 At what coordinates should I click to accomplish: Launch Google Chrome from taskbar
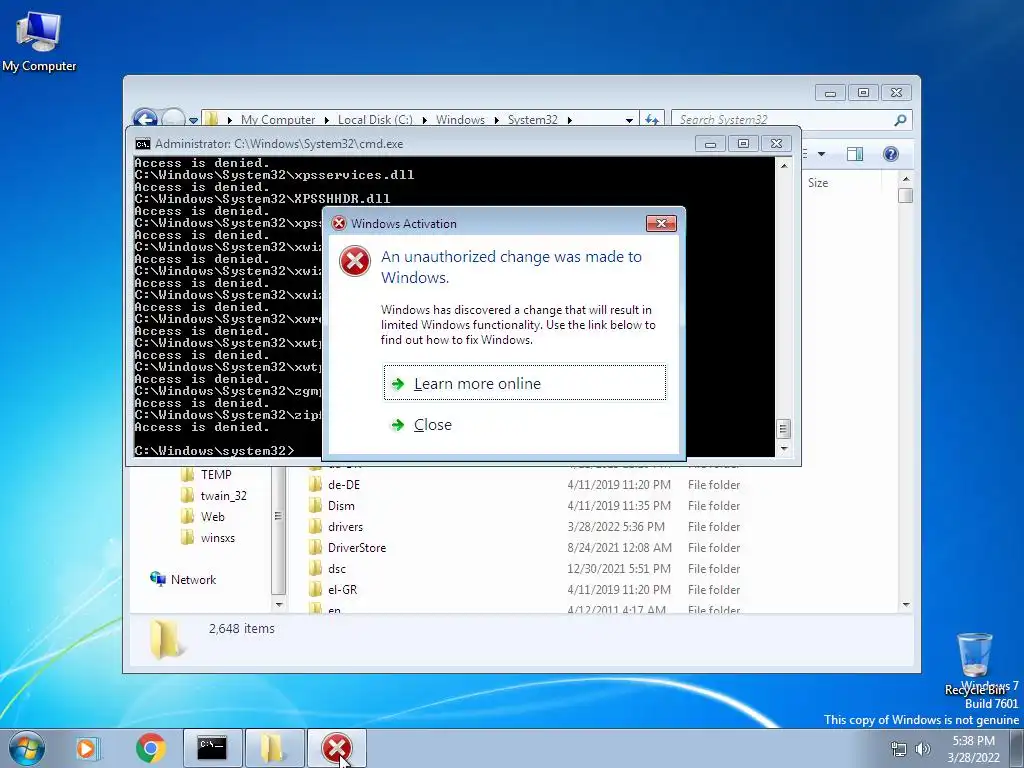coord(150,748)
